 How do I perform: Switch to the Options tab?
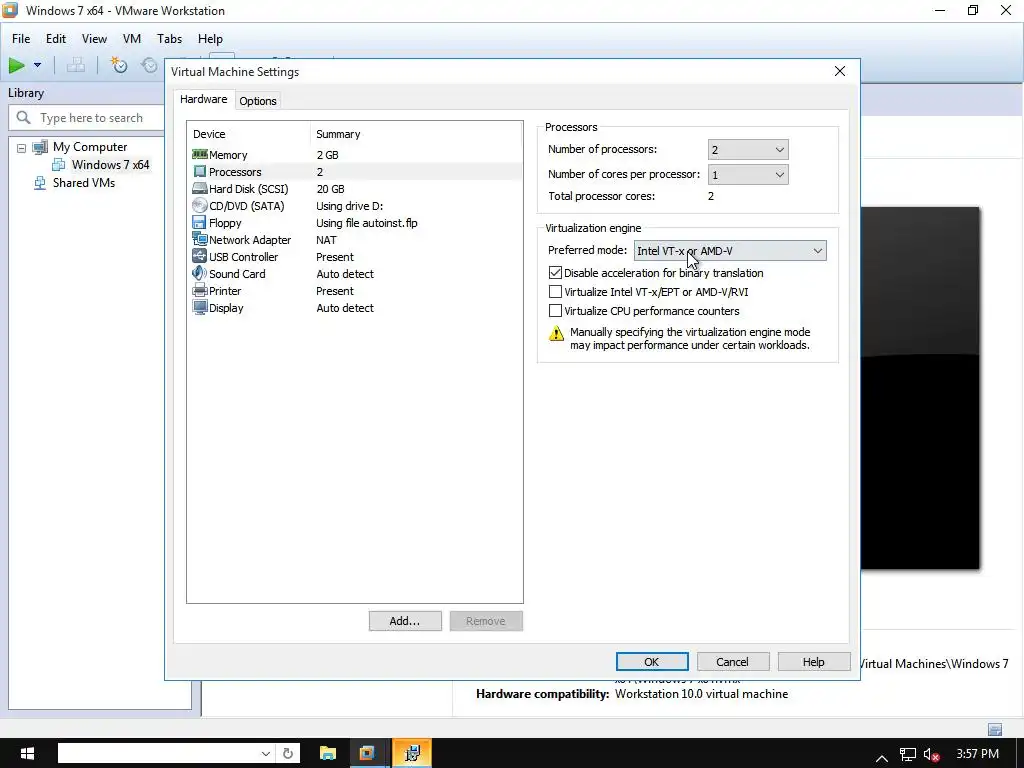pos(258,101)
